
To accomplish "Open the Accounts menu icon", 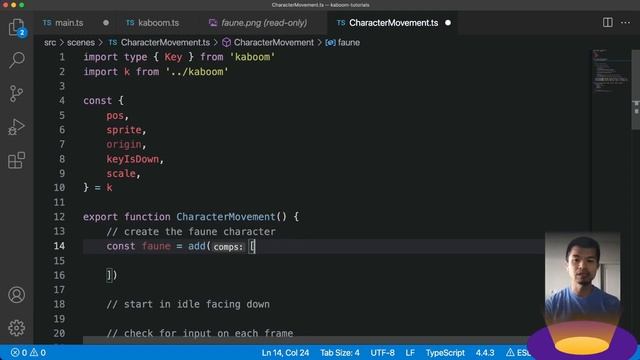I will pyautogui.click(x=17, y=295).
